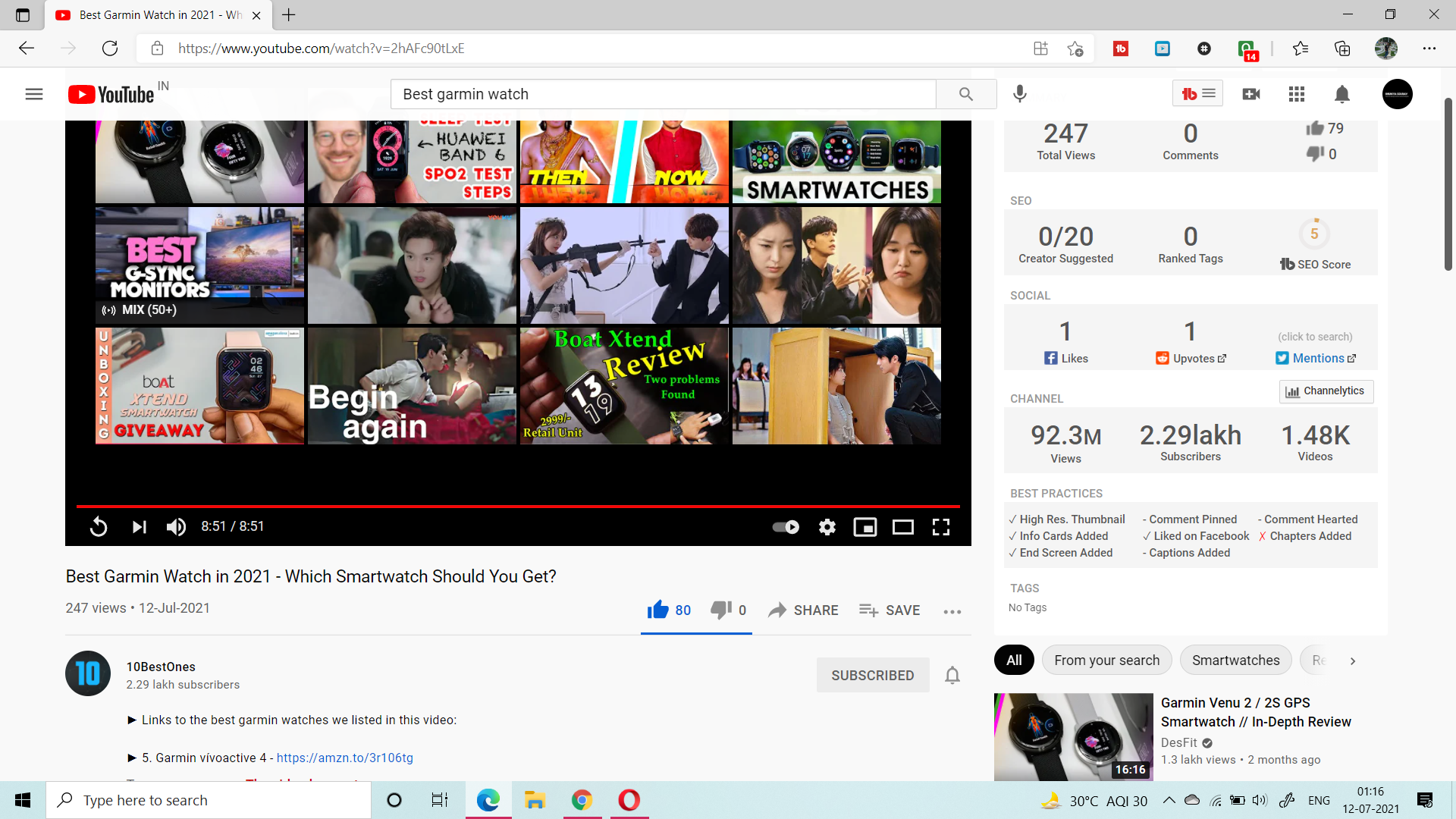Viewport: 1456px width, 819px height.
Task: Click the red video progress bar
Action: 518,506
